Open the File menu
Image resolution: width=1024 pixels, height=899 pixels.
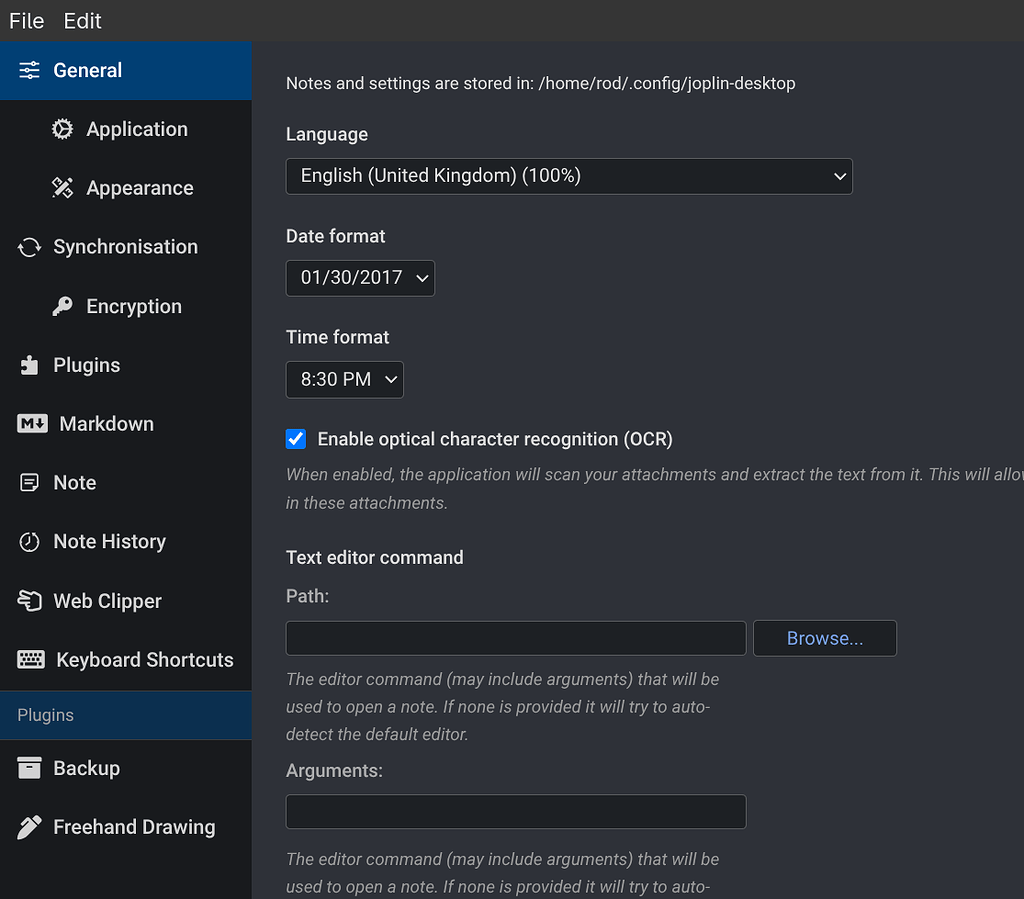pyautogui.click(x=25, y=20)
